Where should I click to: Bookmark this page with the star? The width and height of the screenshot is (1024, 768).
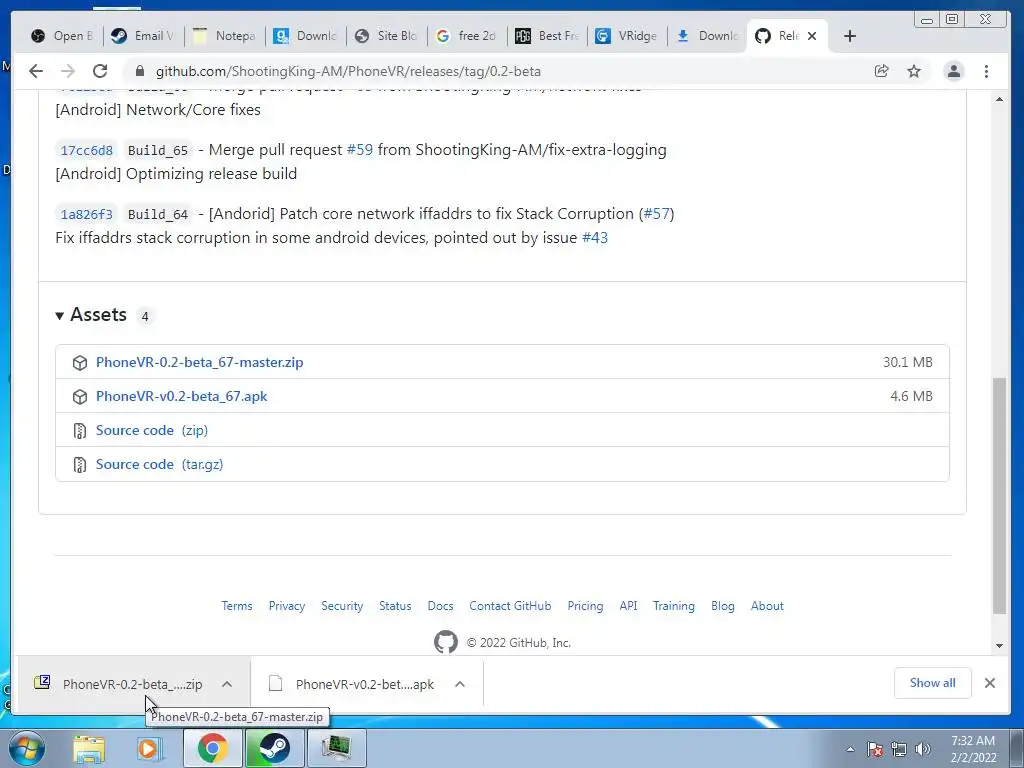coord(914,71)
